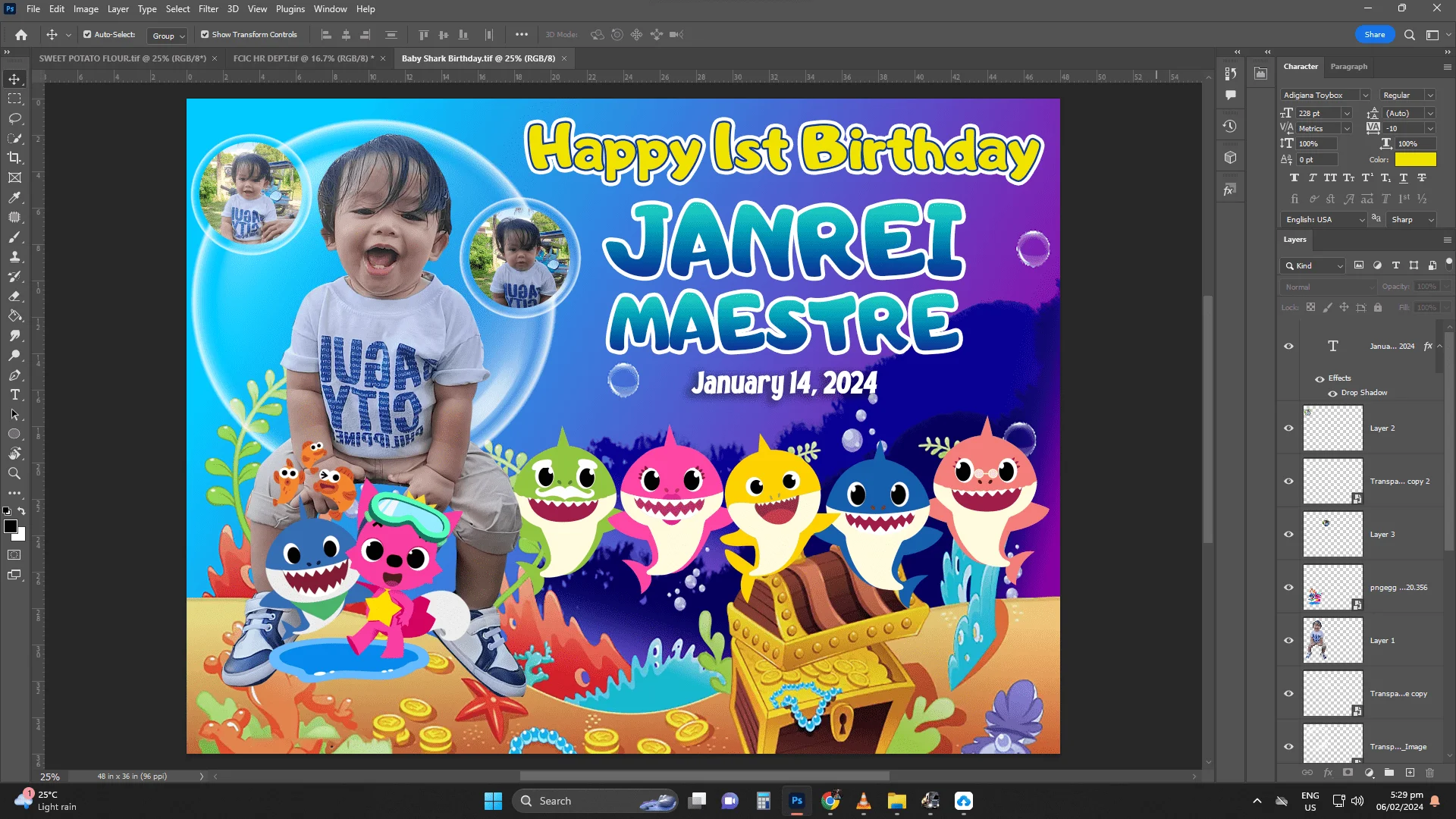Select the Lasso tool
The height and width of the screenshot is (819, 1456).
pyautogui.click(x=14, y=118)
